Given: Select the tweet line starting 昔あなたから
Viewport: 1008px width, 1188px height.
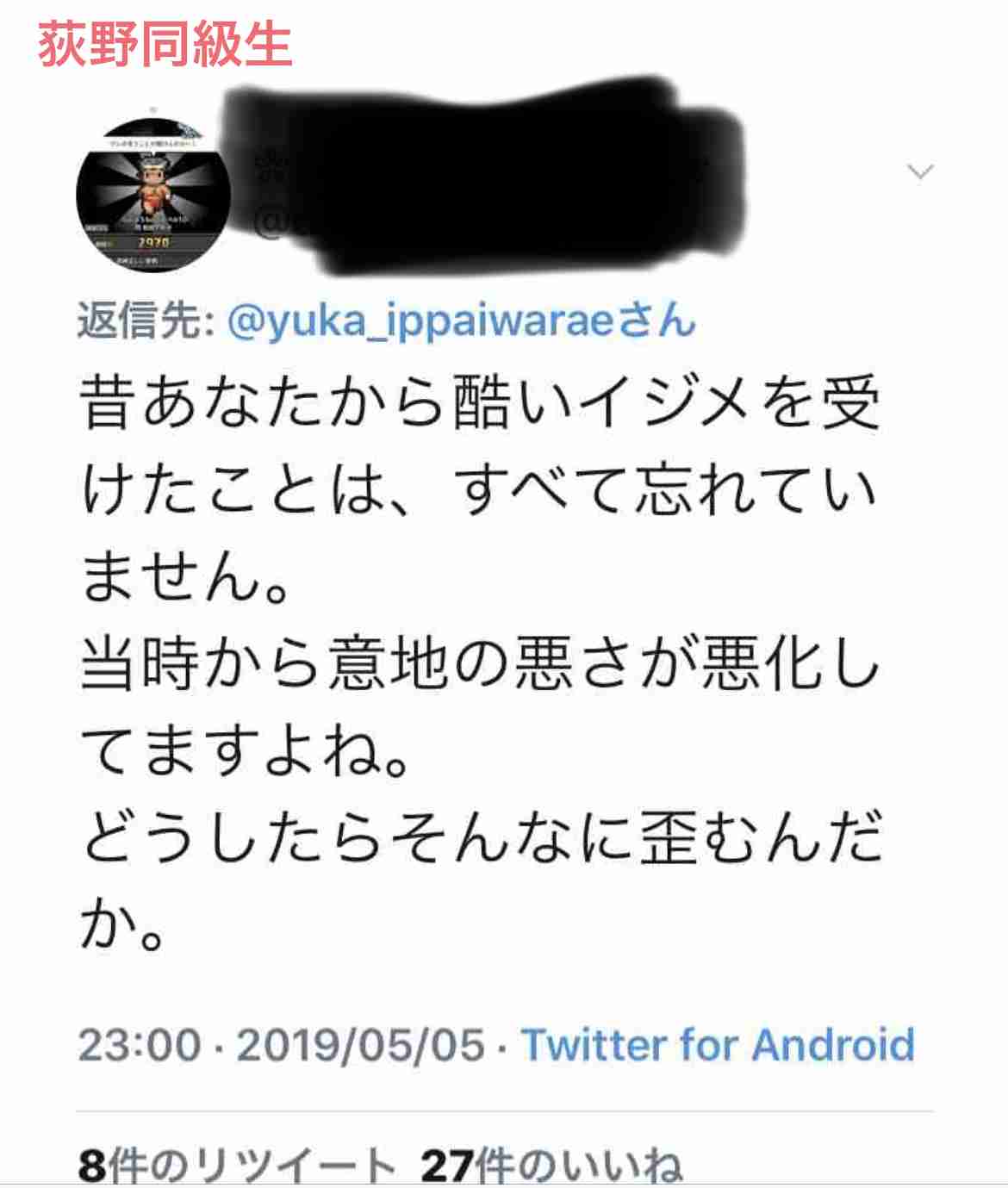Looking at the screenshot, I should [480, 403].
